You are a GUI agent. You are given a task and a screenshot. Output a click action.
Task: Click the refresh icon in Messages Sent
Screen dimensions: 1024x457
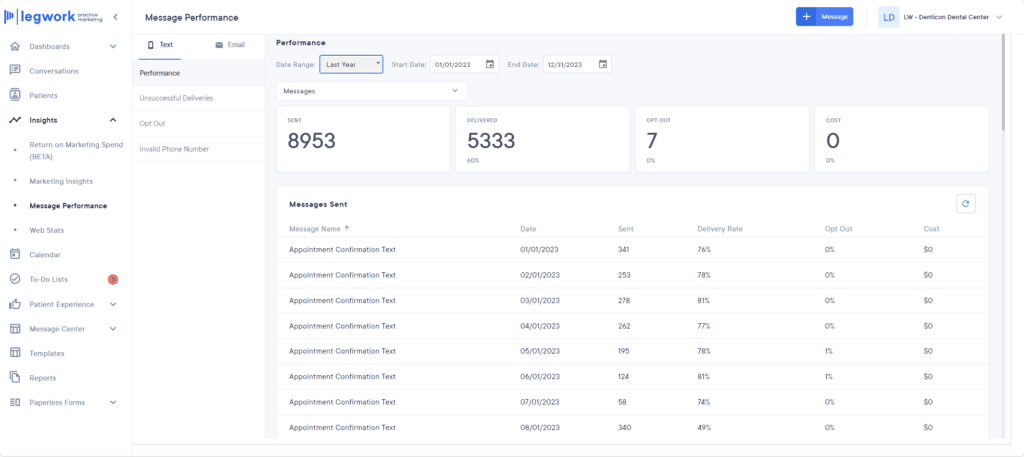pyautogui.click(x=965, y=204)
